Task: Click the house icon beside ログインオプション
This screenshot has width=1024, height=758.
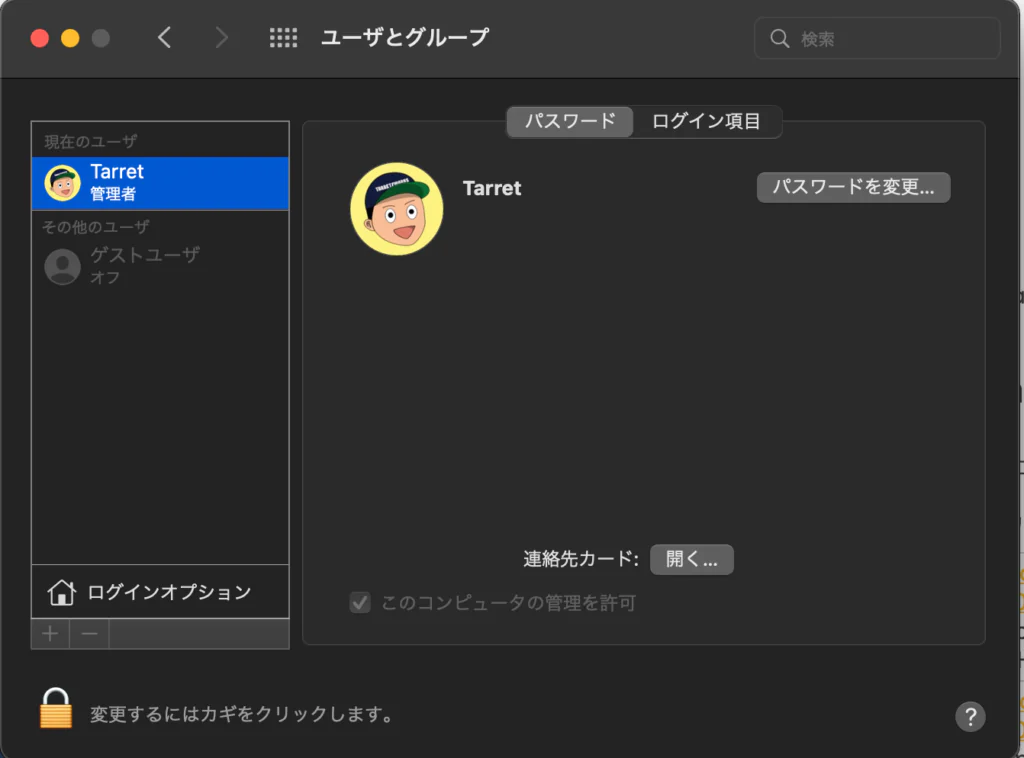Action: pyautogui.click(x=61, y=592)
